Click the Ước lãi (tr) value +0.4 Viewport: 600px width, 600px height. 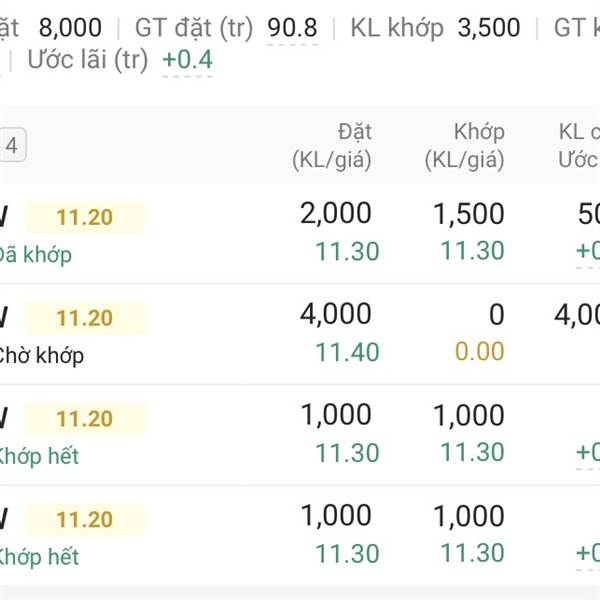(187, 60)
